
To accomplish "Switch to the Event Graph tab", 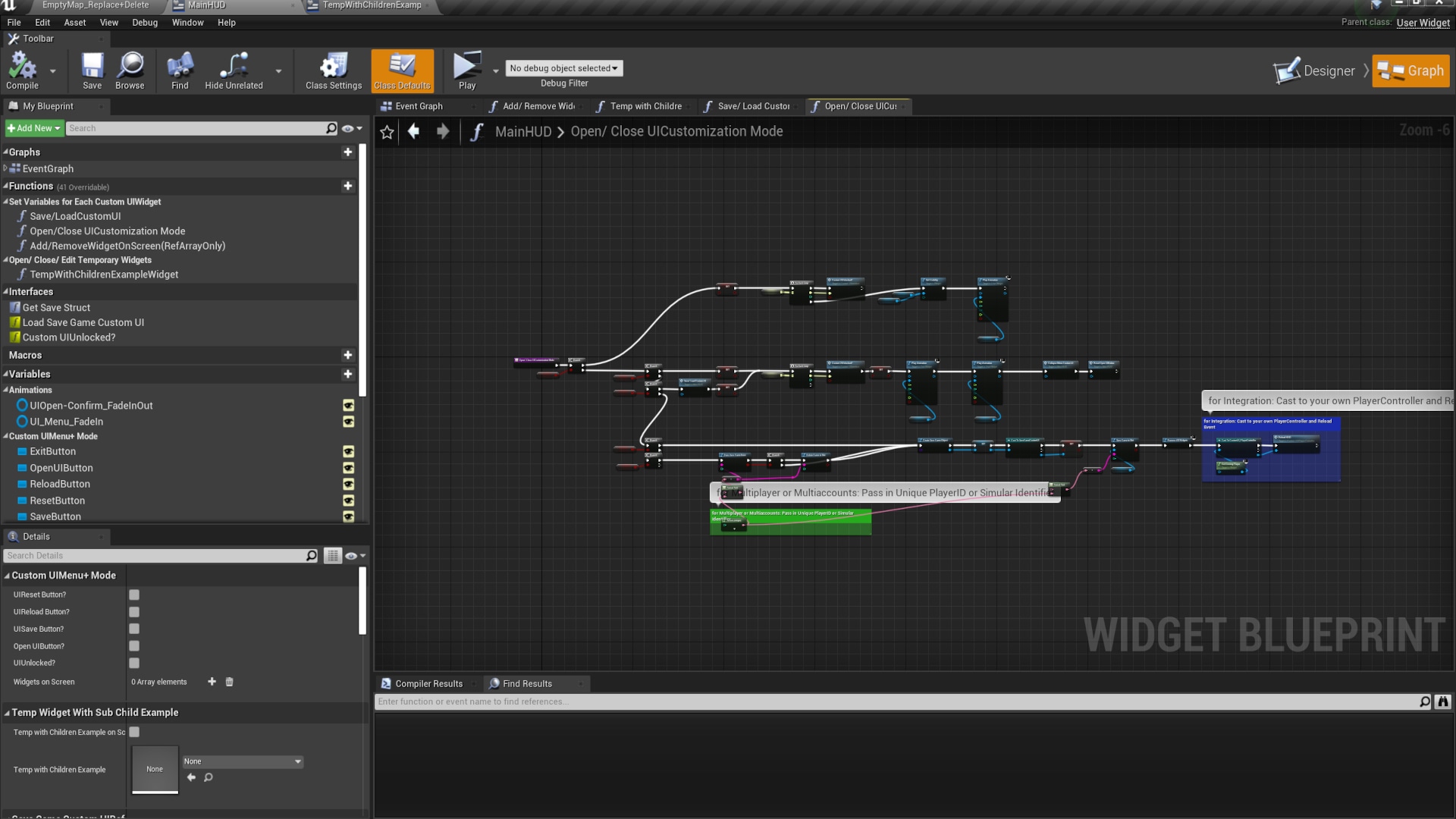I will coord(417,106).
